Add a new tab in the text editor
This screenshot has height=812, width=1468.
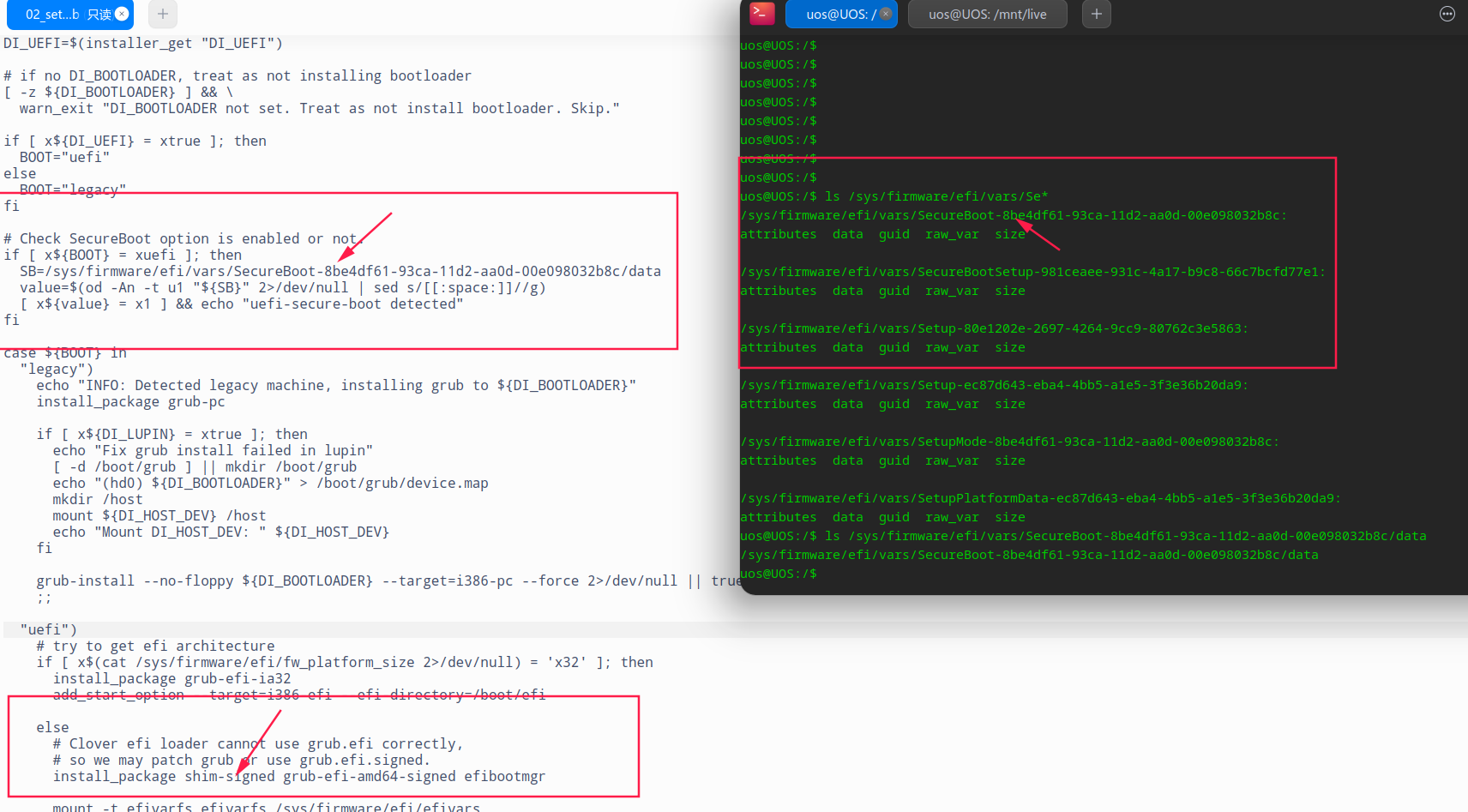click(x=163, y=14)
